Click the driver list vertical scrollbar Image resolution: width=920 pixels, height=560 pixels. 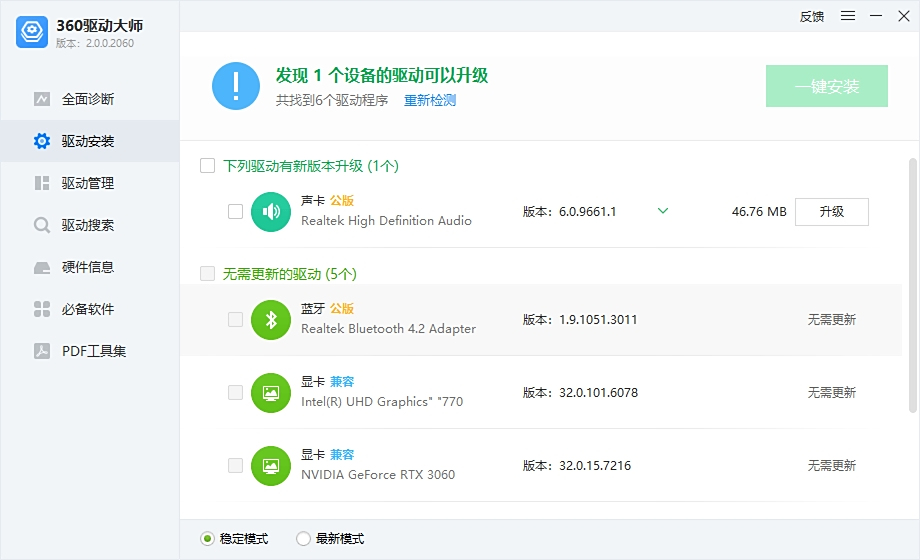click(912, 285)
